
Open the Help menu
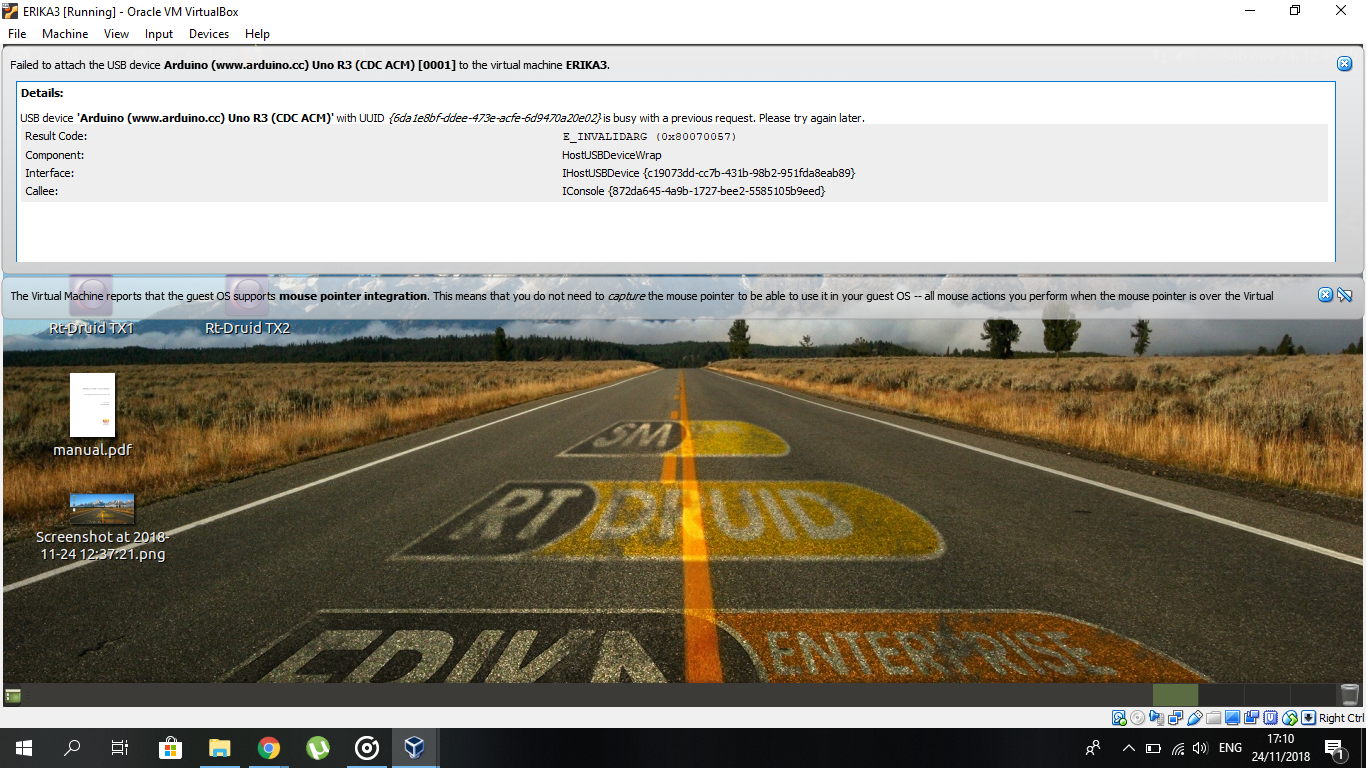(x=257, y=34)
